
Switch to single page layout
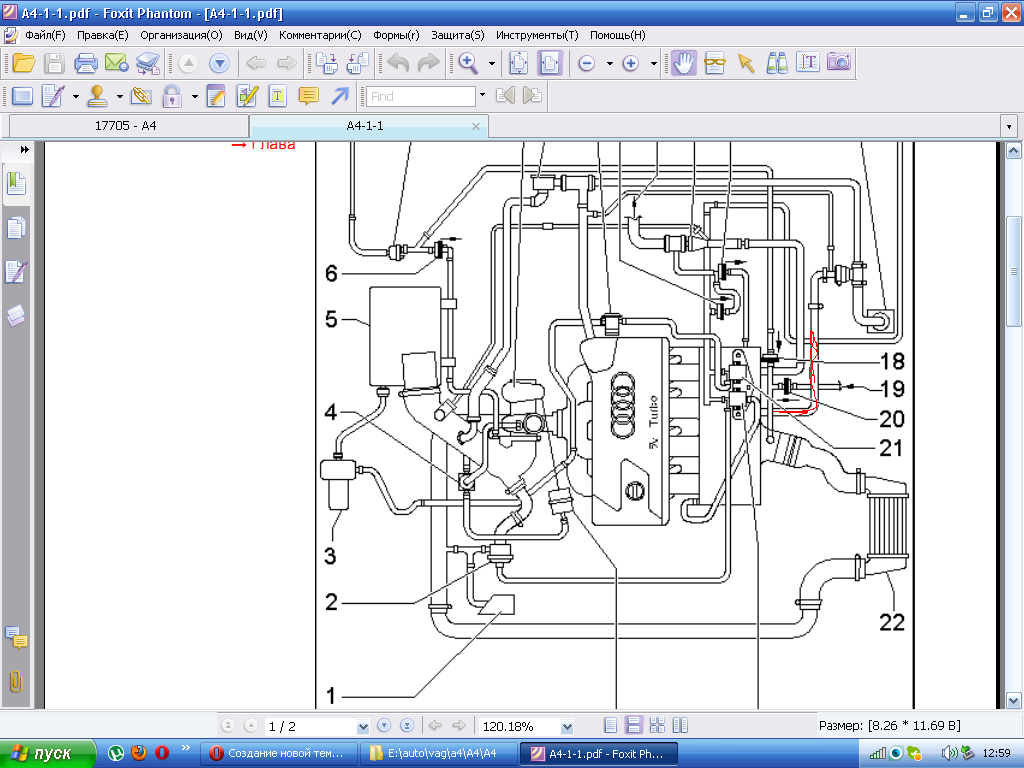611,726
